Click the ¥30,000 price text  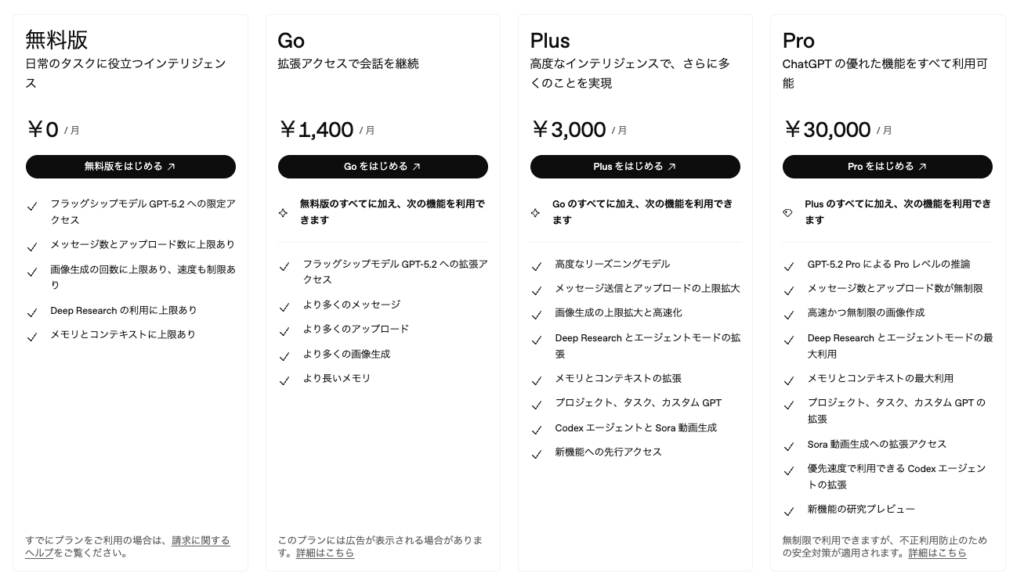[x=827, y=129]
